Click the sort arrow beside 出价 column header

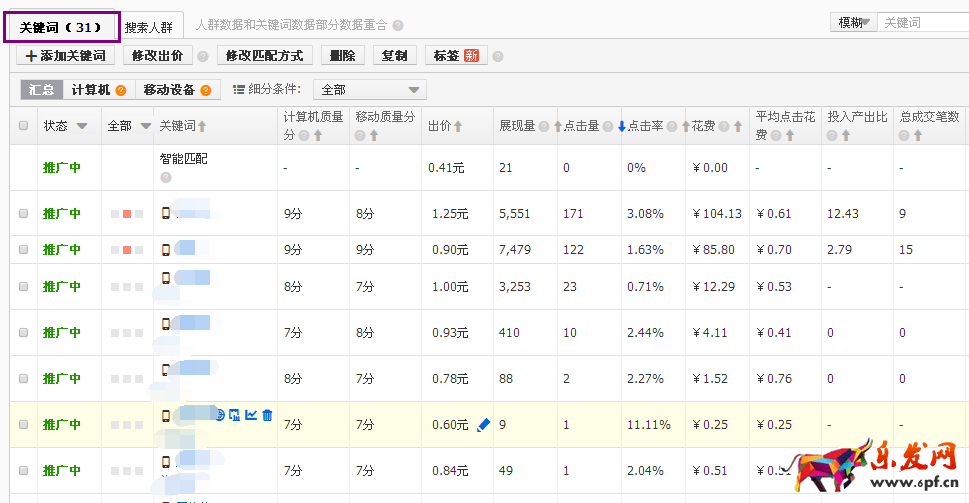[x=458, y=127]
